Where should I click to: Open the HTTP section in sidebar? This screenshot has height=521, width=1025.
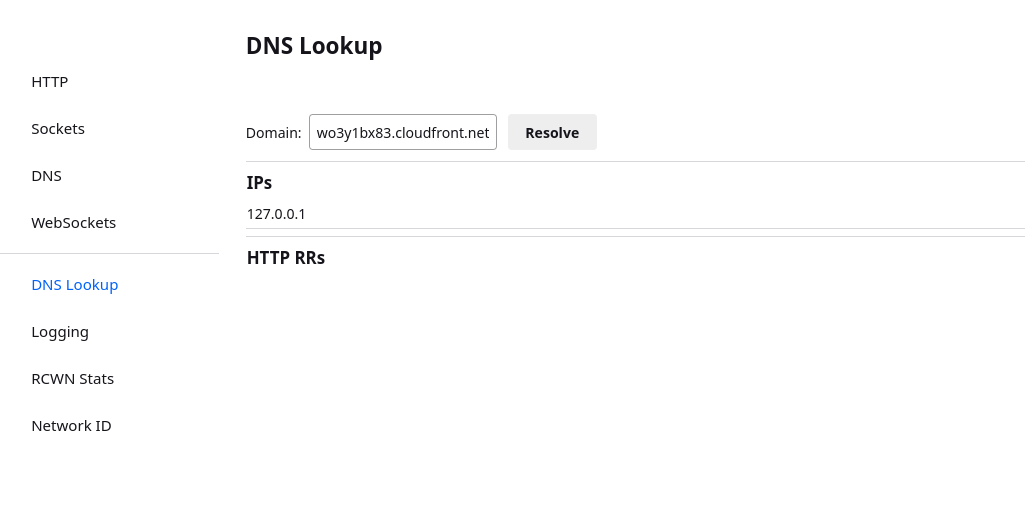[50, 82]
